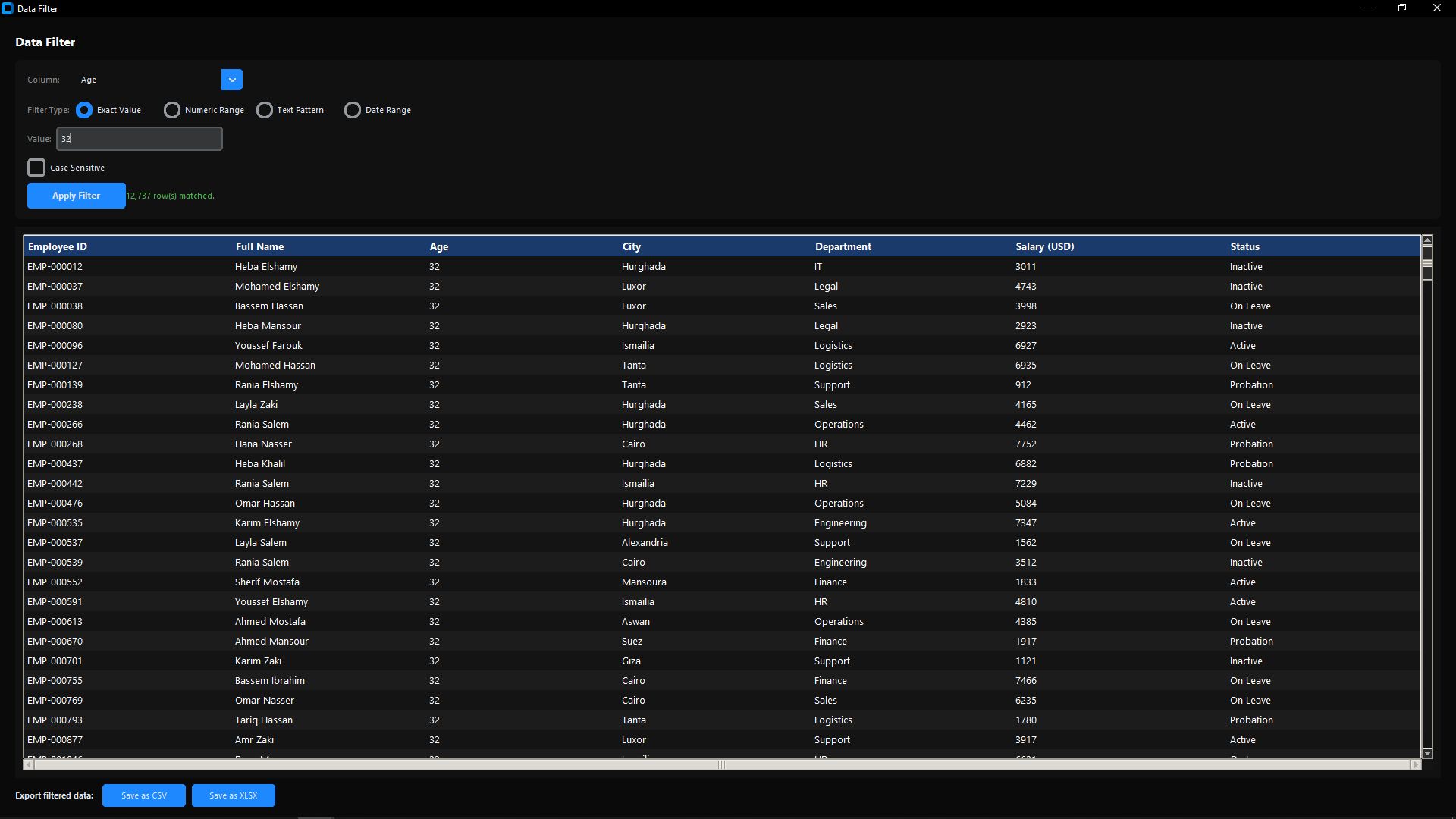This screenshot has width=1456, height=819.
Task: Click the Value input field
Action: (140, 139)
